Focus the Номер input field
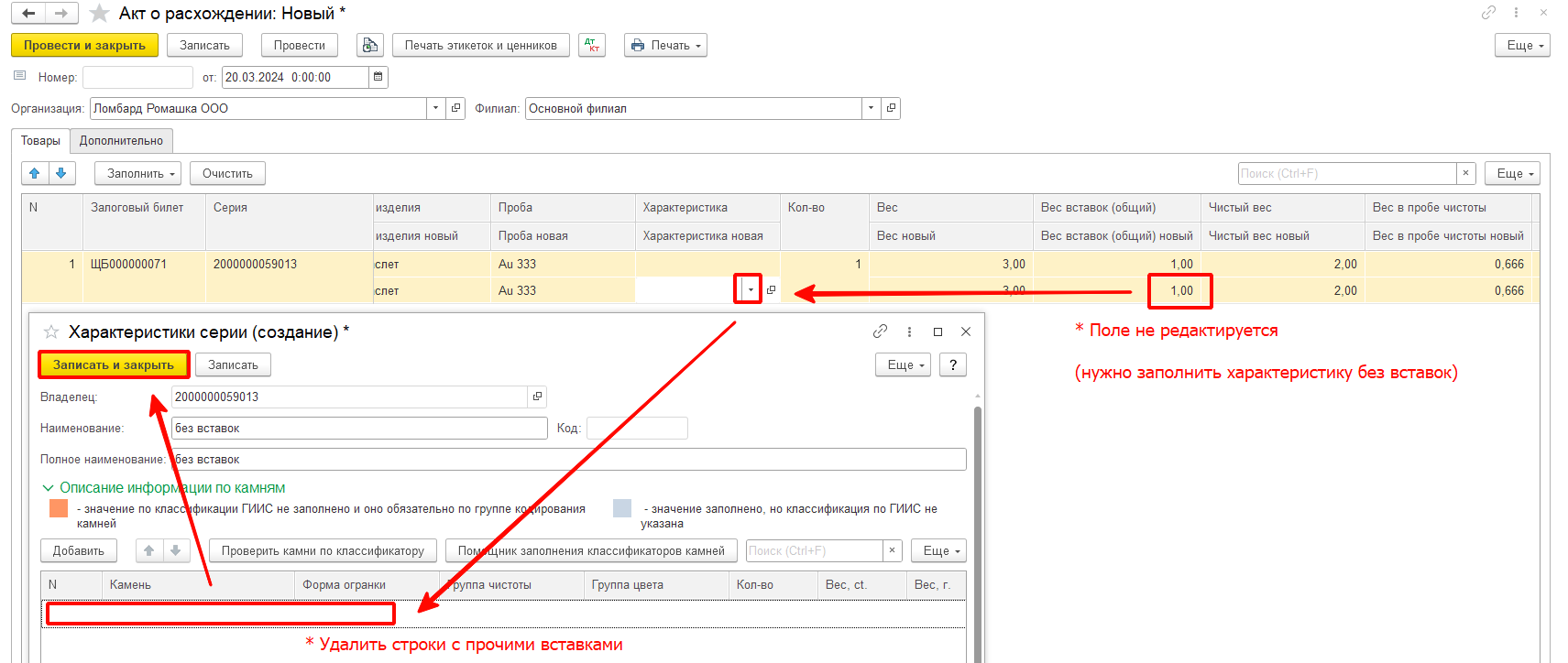Image resolution: width=1568 pixels, height=663 pixels. pyautogui.click(x=137, y=77)
